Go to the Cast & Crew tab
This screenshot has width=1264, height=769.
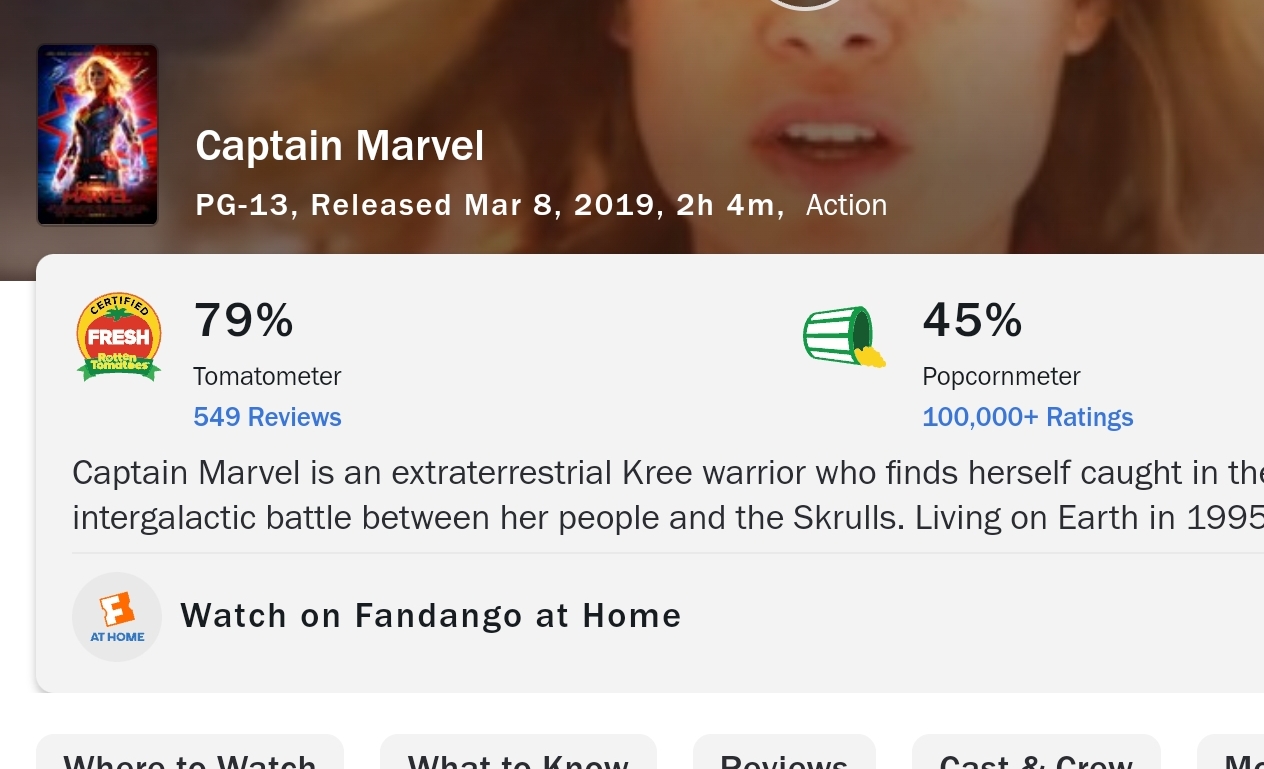point(1035,757)
